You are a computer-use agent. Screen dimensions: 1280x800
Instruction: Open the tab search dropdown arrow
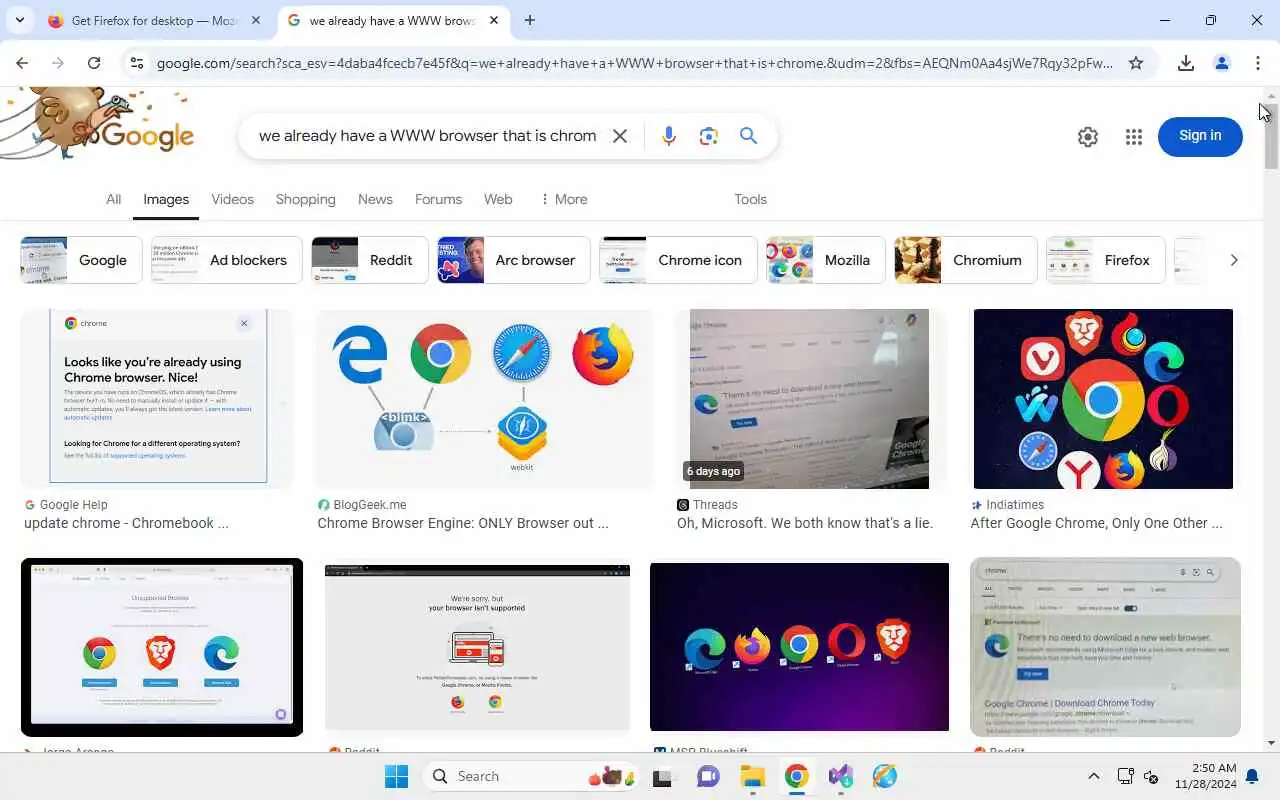click(x=20, y=20)
